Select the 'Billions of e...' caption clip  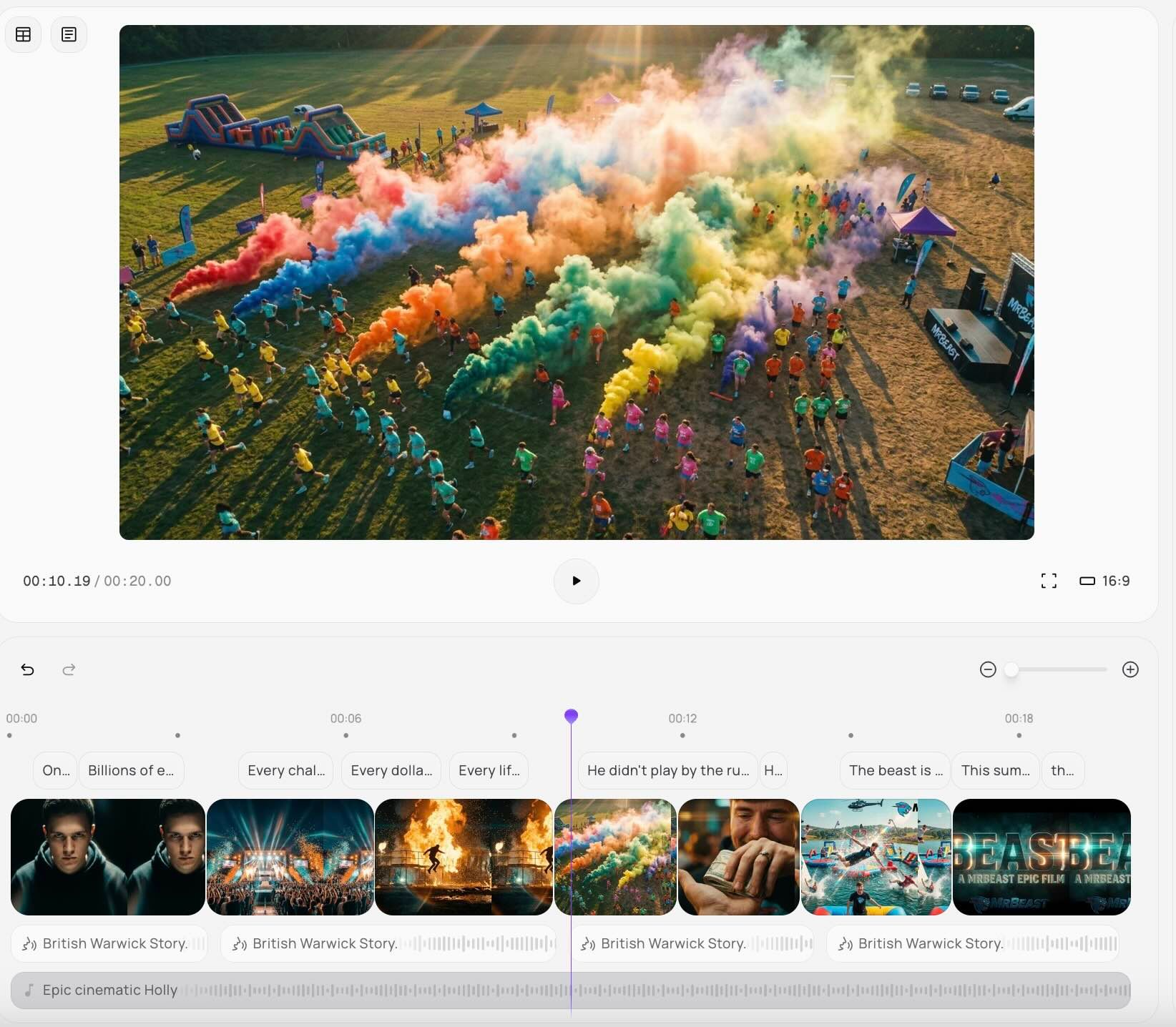point(131,770)
